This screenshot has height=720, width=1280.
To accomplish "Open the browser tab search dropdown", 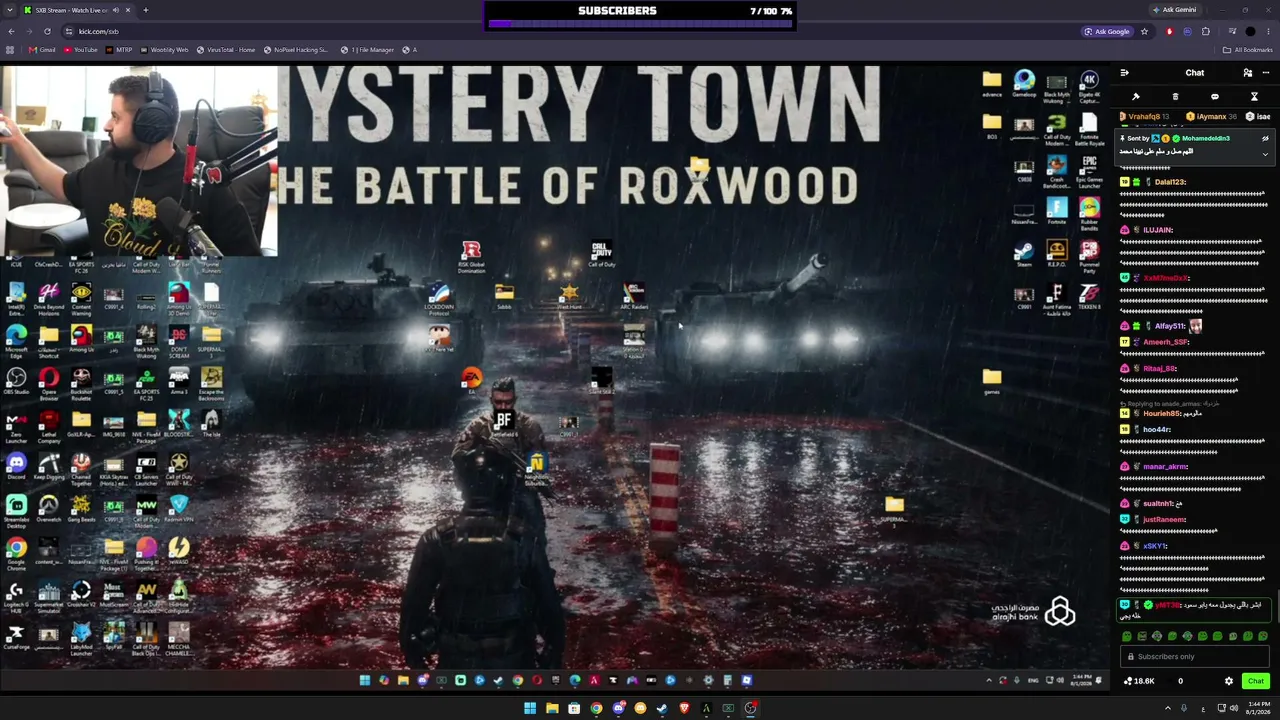I will tap(9, 10).
